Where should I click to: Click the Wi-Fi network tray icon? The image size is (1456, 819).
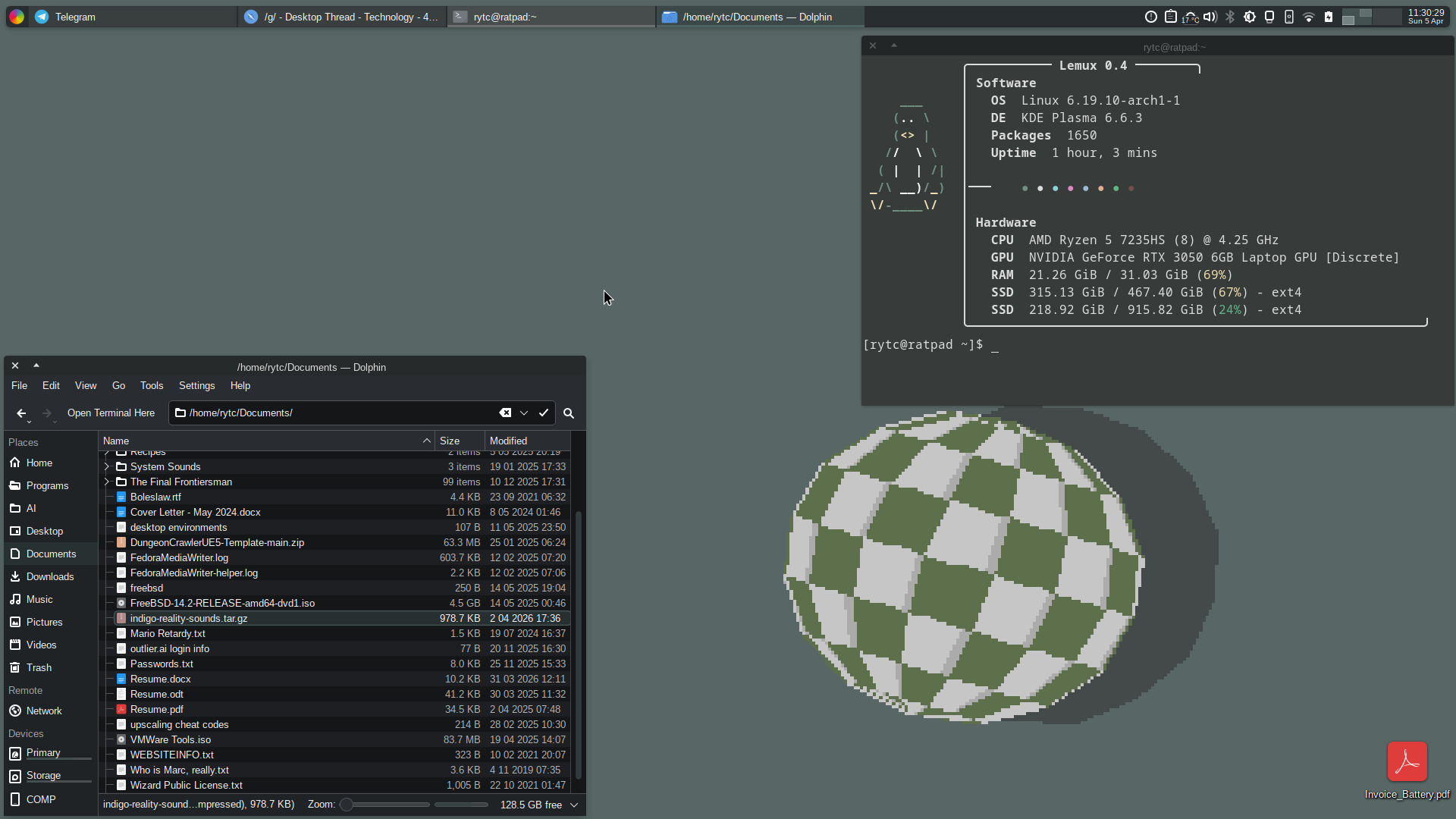click(x=1309, y=17)
